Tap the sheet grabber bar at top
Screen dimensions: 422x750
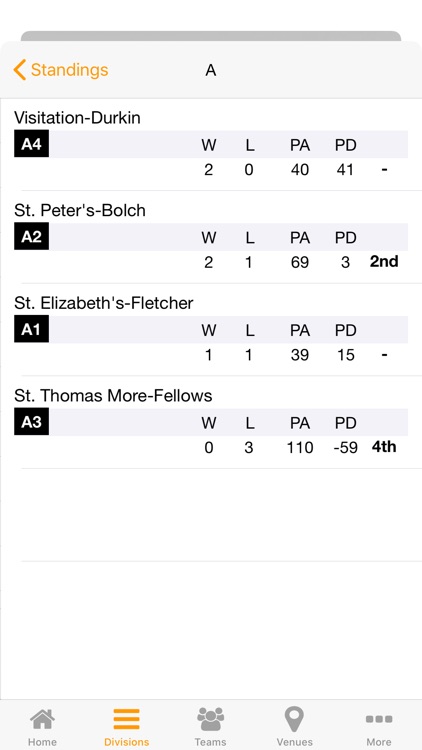click(x=211, y=36)
